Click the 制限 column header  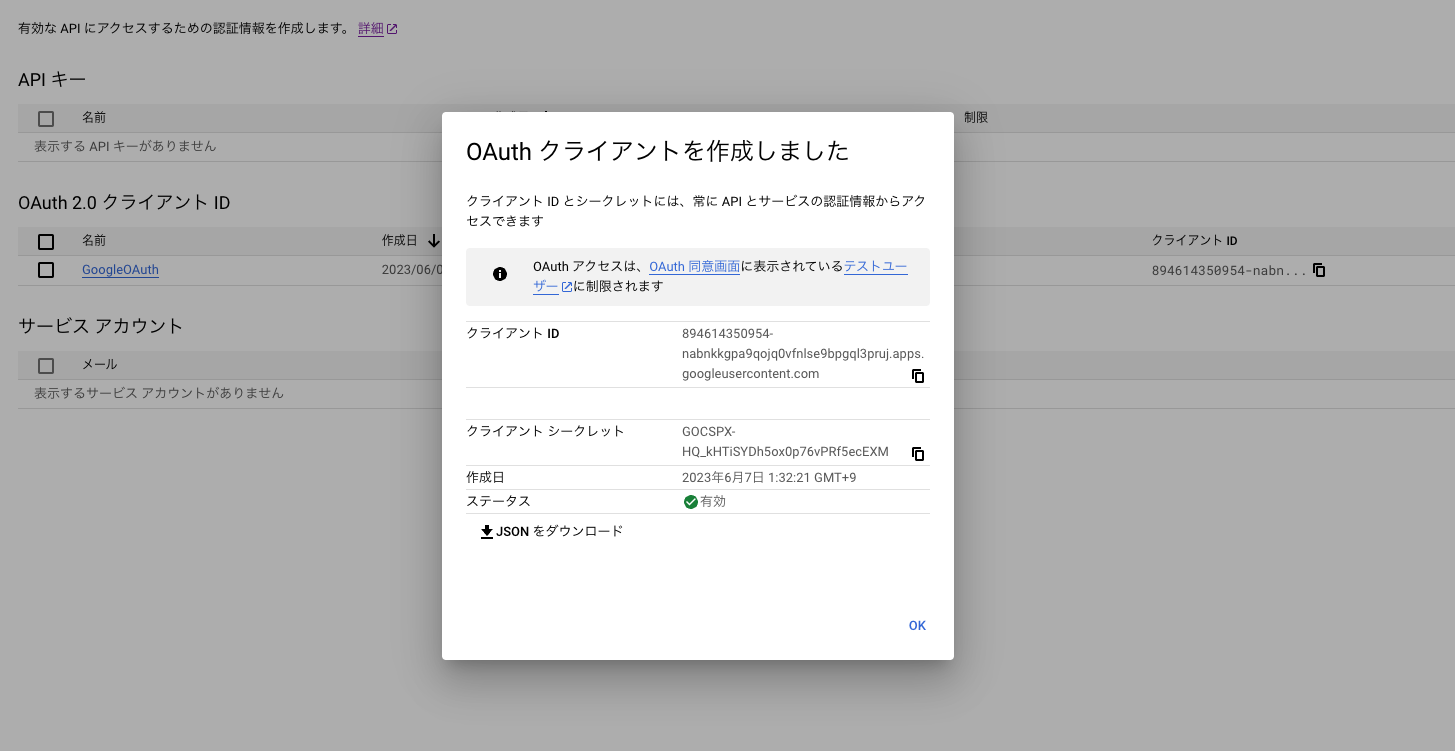point(976,118)
